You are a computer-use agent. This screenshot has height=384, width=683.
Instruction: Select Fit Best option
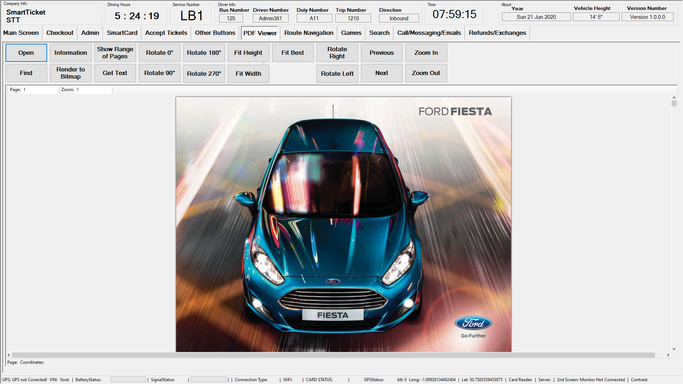coord(293,53)
